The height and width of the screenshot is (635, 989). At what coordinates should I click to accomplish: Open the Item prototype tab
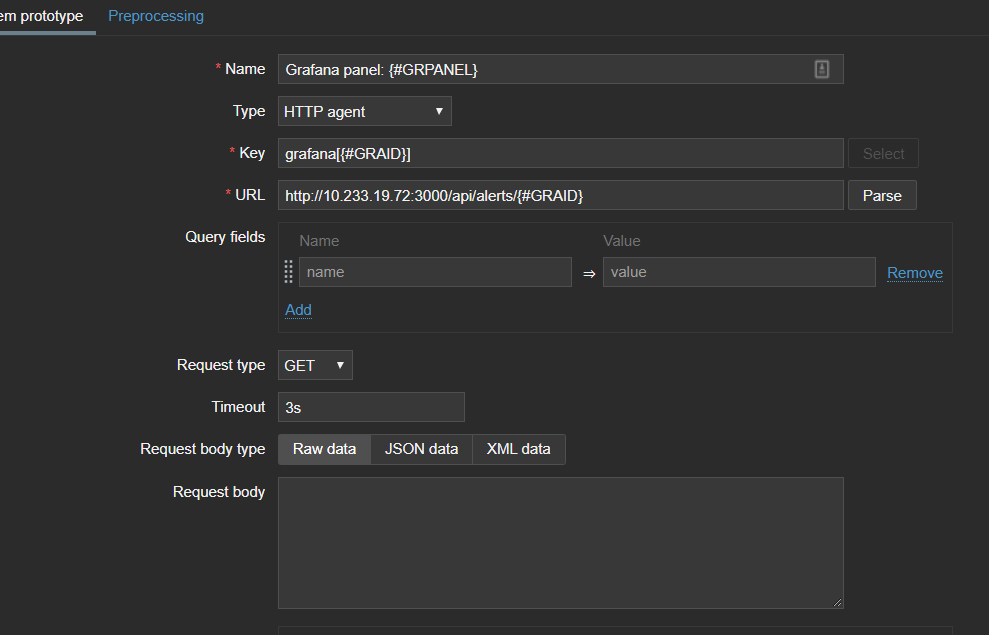click(x=42, y=16)
